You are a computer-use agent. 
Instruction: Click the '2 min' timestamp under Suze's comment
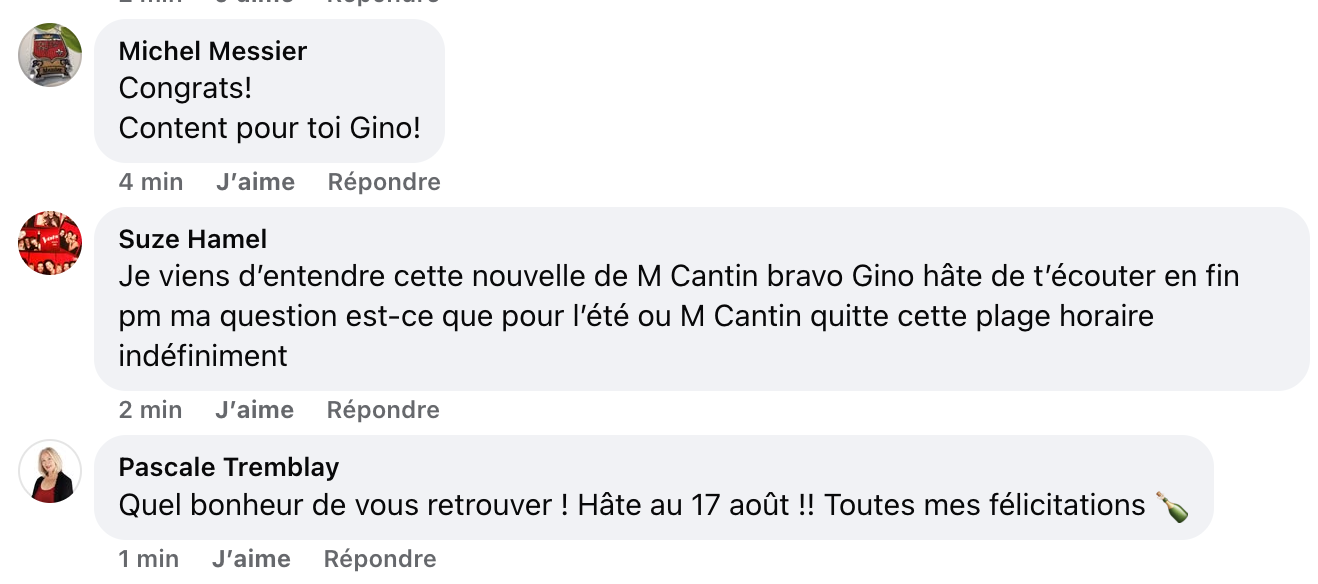150,410
